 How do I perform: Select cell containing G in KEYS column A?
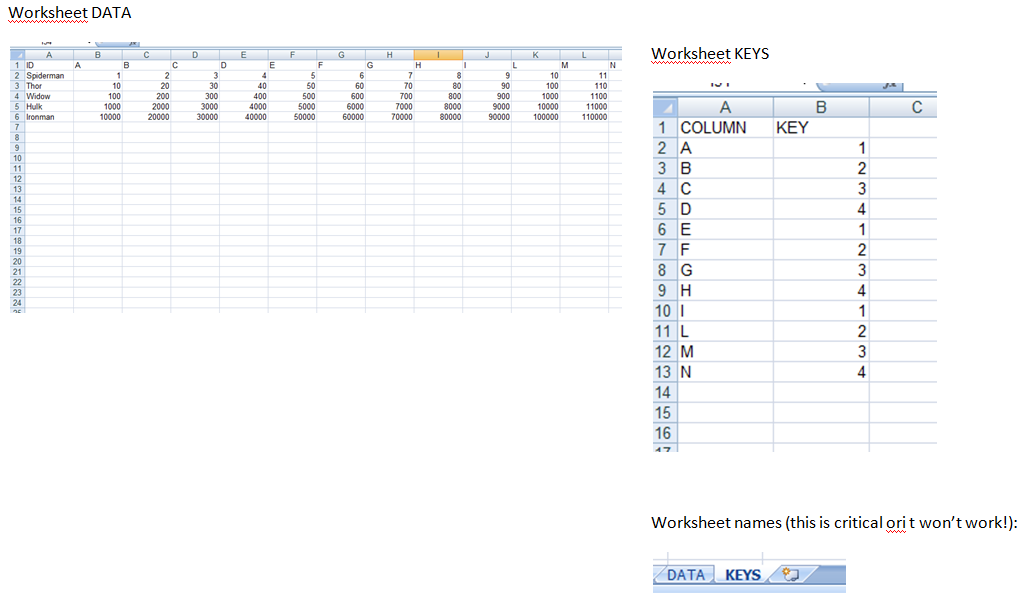pos(725,270)
